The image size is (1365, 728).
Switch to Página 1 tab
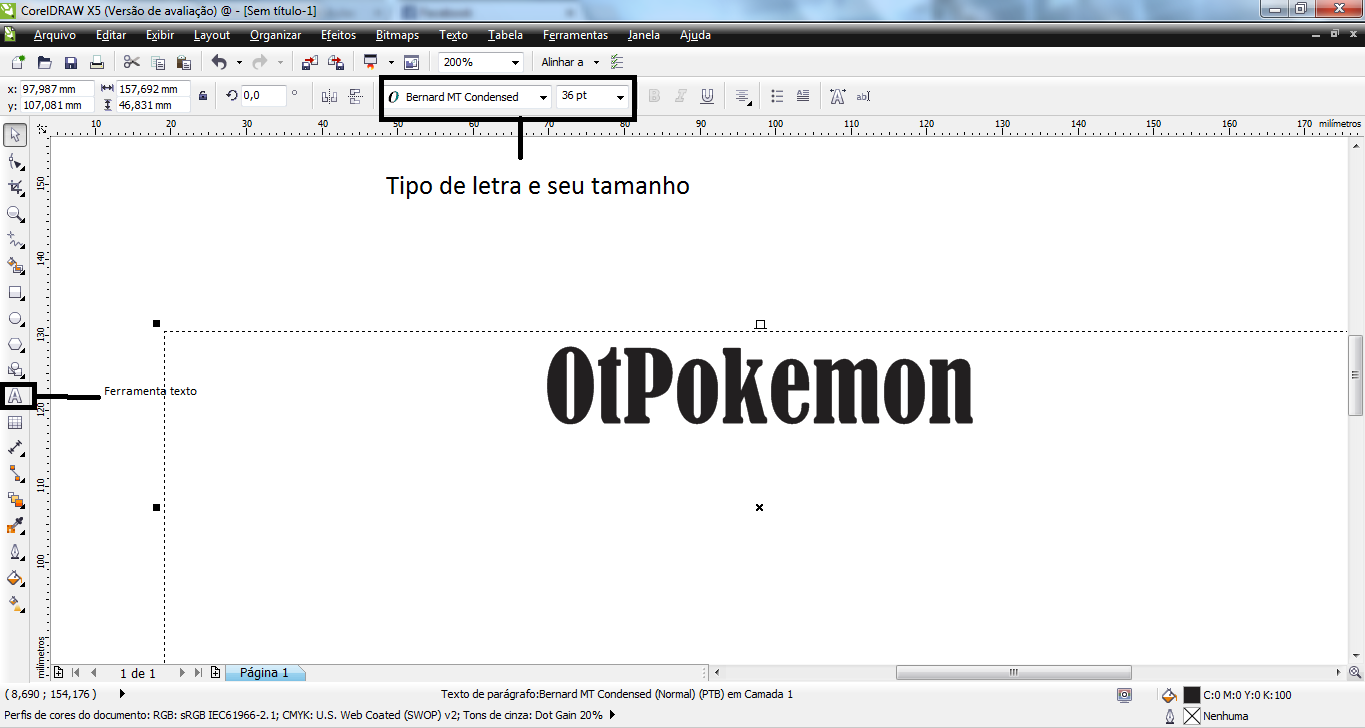pyautogui.click(x=264, y=673)
